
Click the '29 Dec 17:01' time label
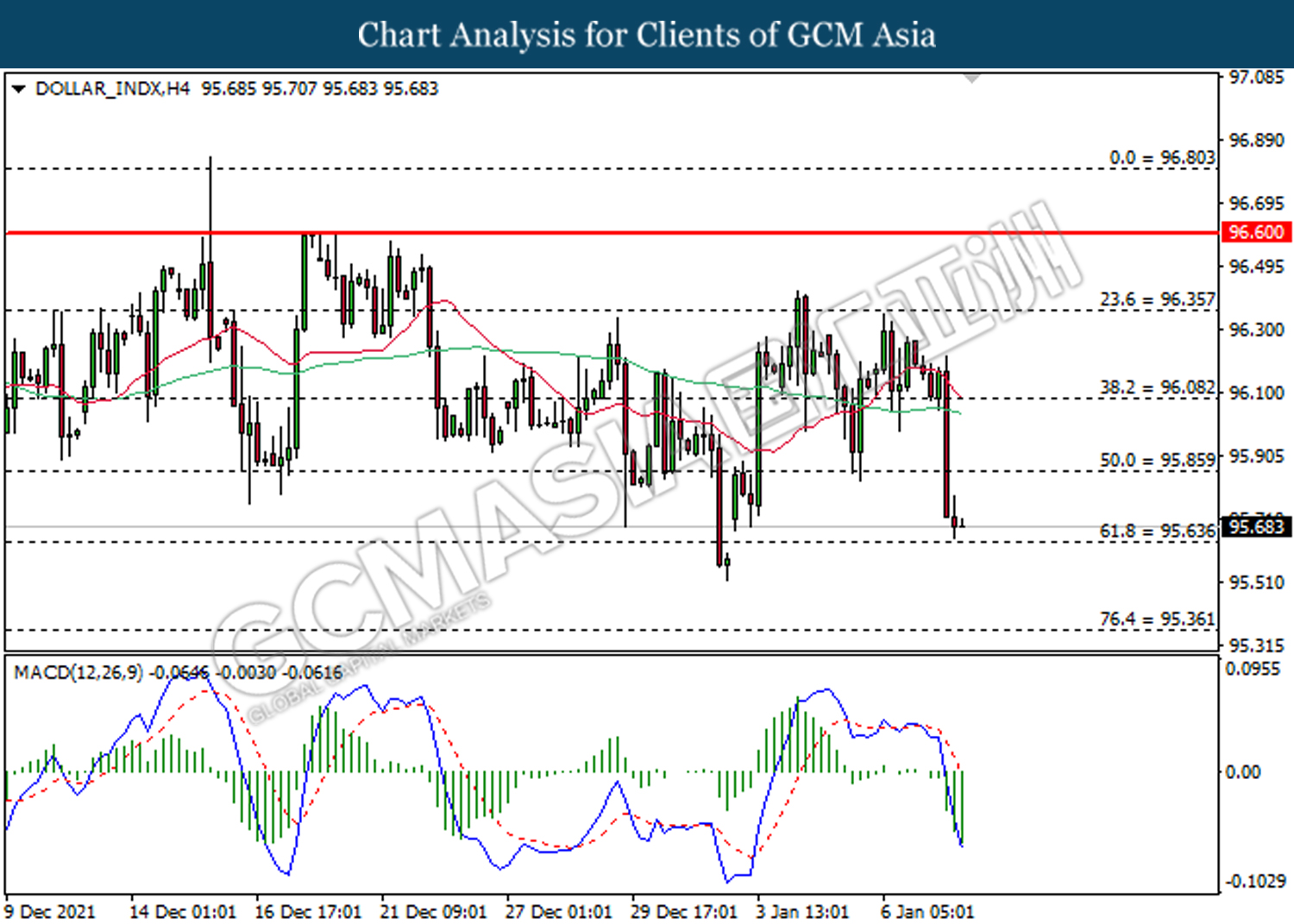[x=684, y=912]
